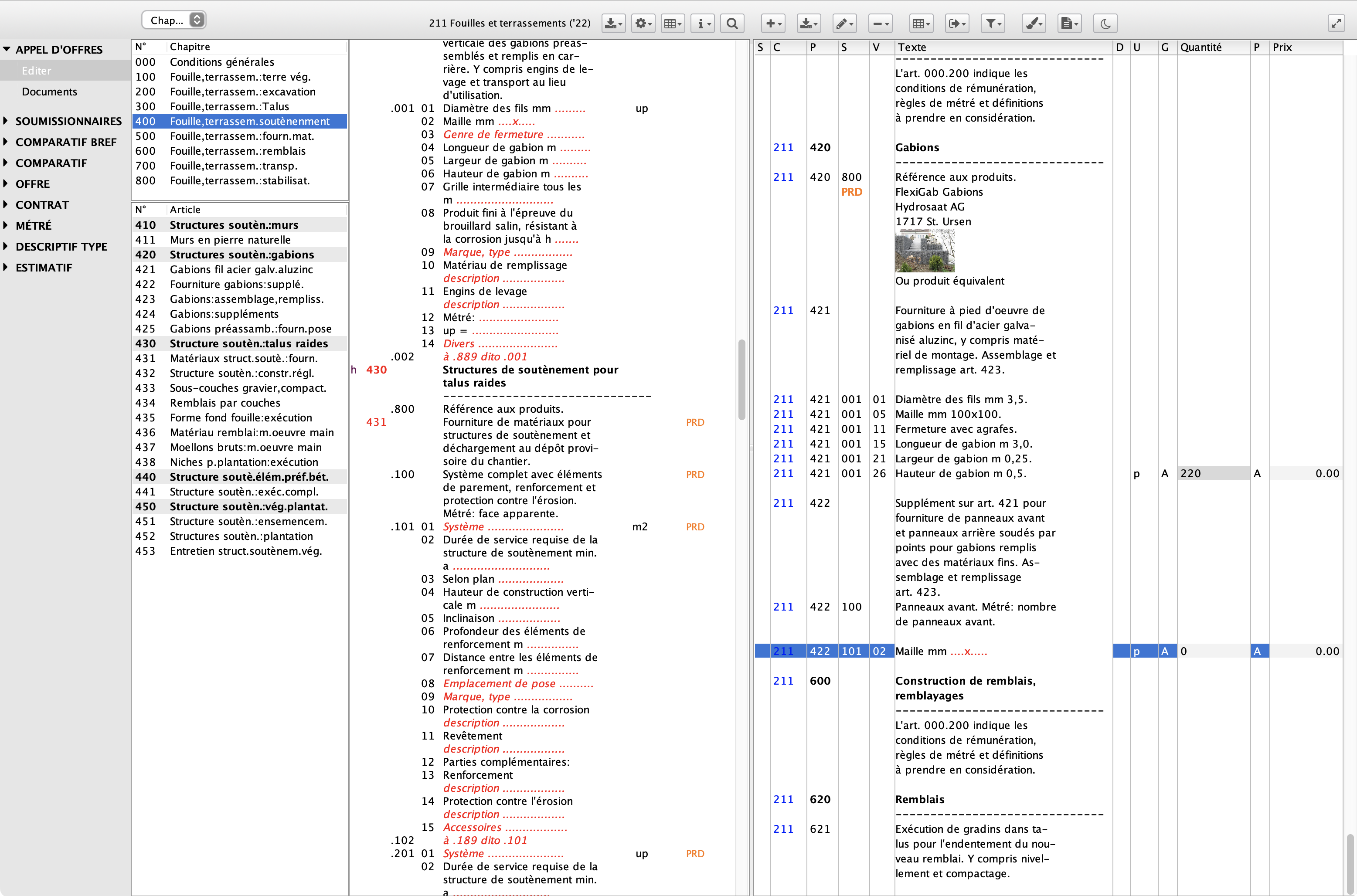Open the Chap... dropdown selector
Screen dimensions: 1357x896
pyautogui.click(x=174, y=20)
